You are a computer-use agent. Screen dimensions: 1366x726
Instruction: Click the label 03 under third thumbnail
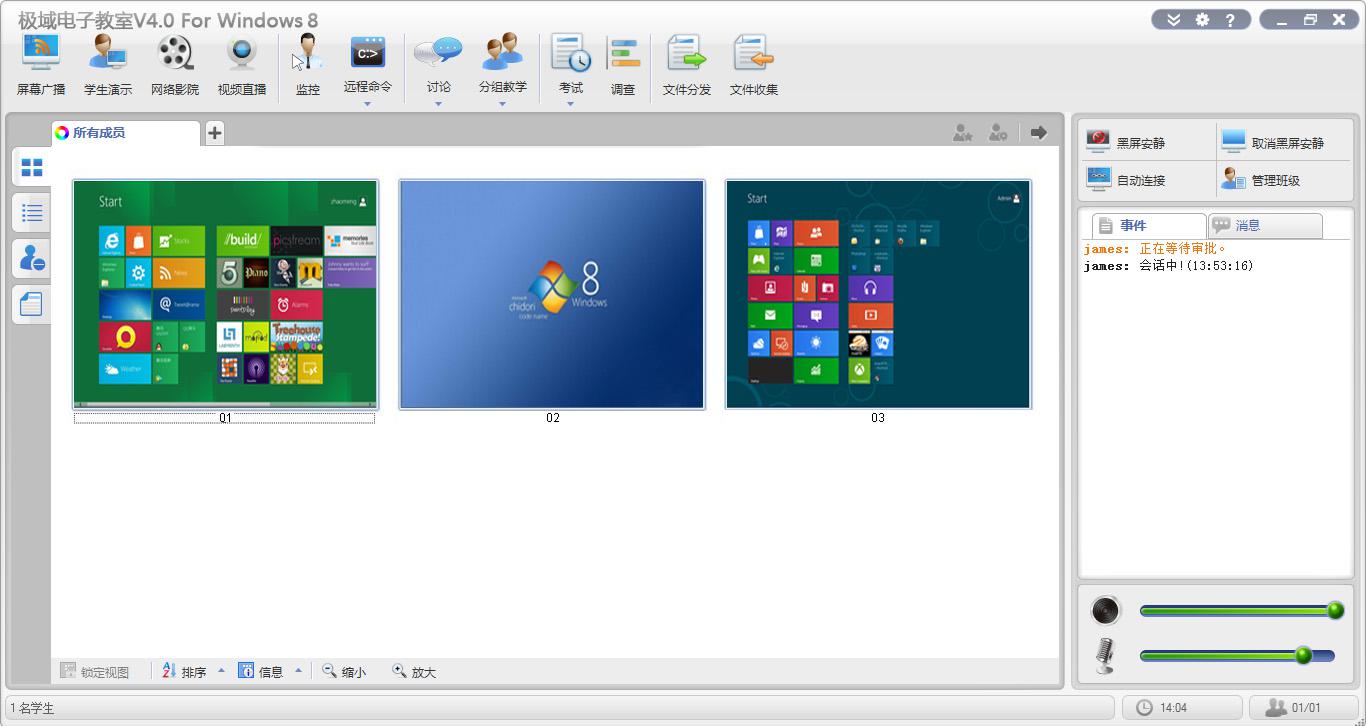click(878, 418)
